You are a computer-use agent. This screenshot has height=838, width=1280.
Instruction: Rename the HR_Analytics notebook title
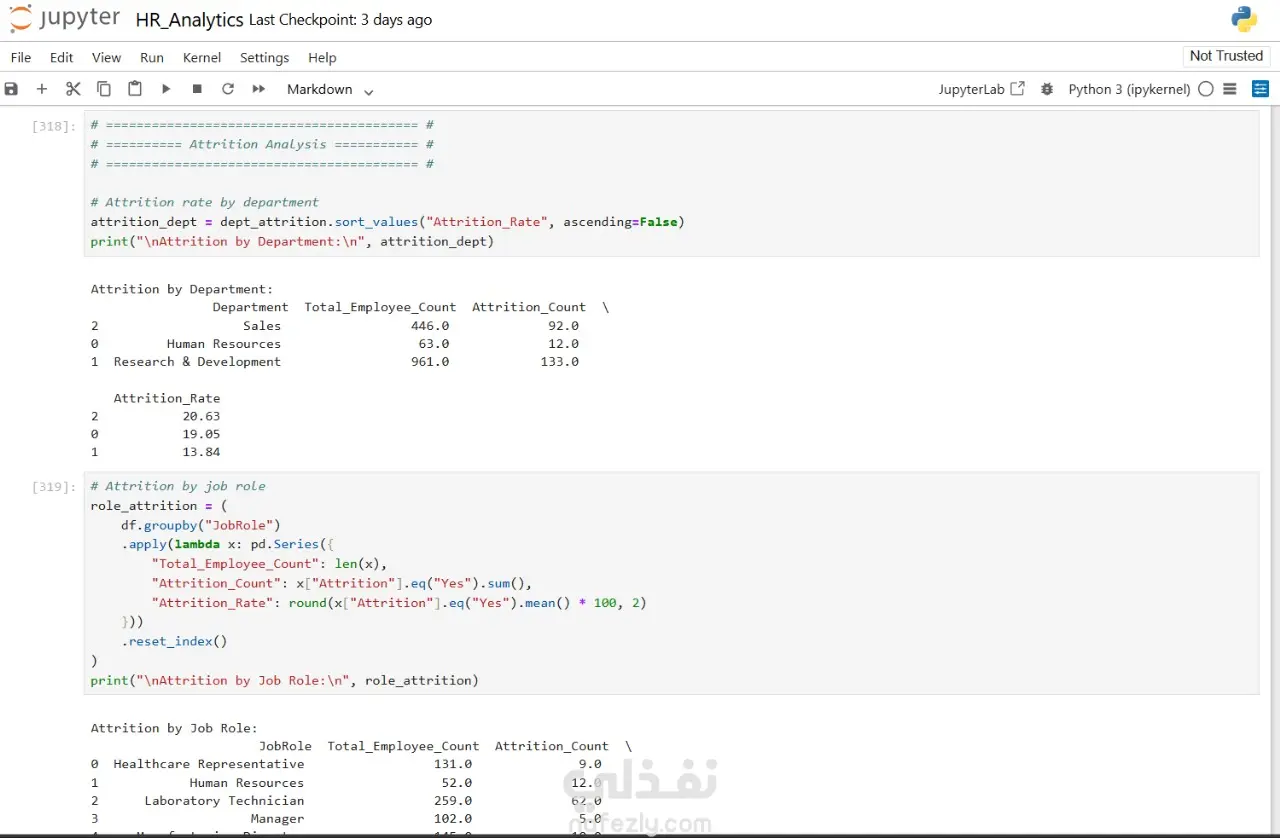(x=189, y=20)
